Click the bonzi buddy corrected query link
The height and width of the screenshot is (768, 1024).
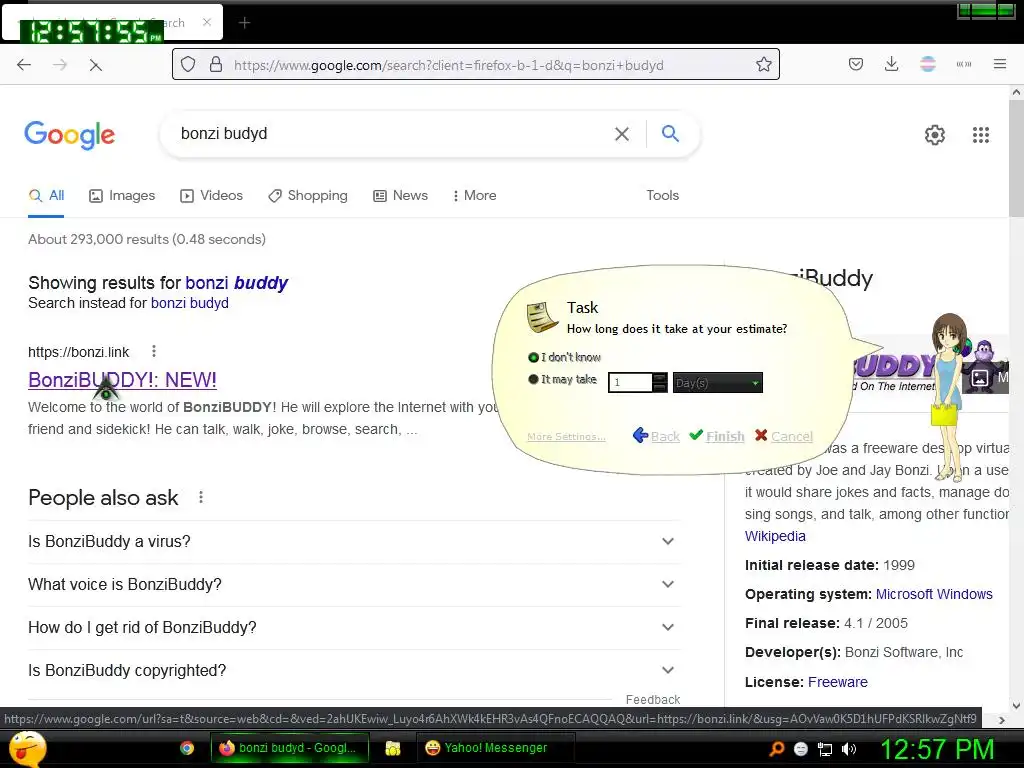(x=236, y=283)
